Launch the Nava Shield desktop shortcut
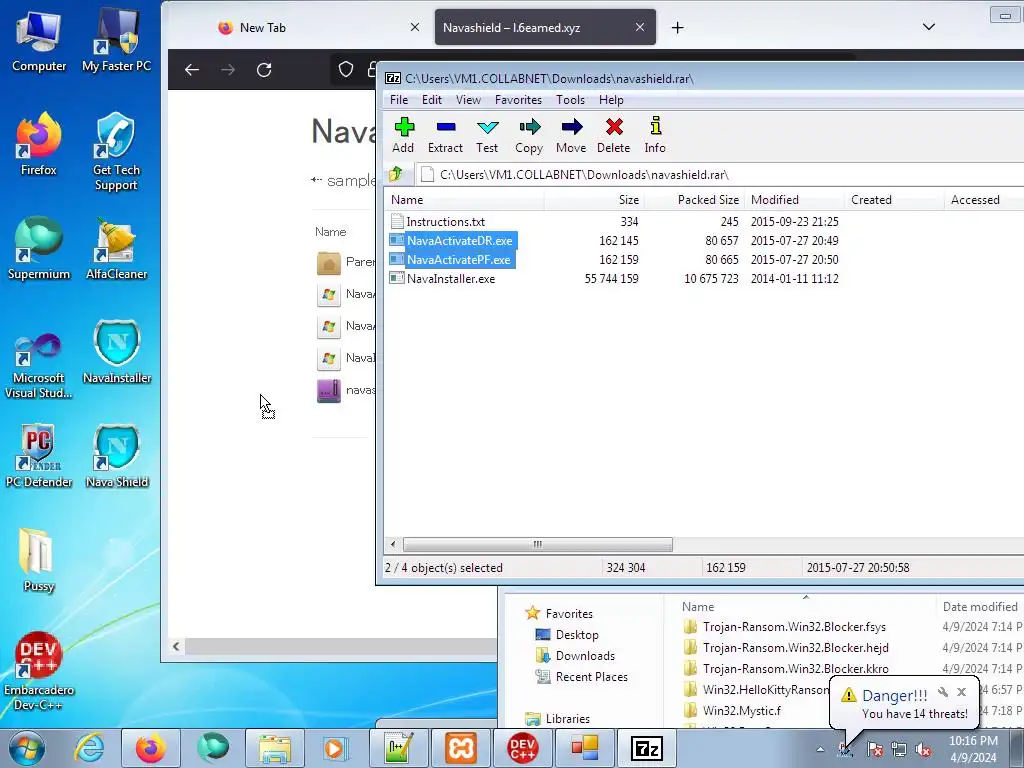The width and height of the screenshot is (1024, 768). (117, 456)
